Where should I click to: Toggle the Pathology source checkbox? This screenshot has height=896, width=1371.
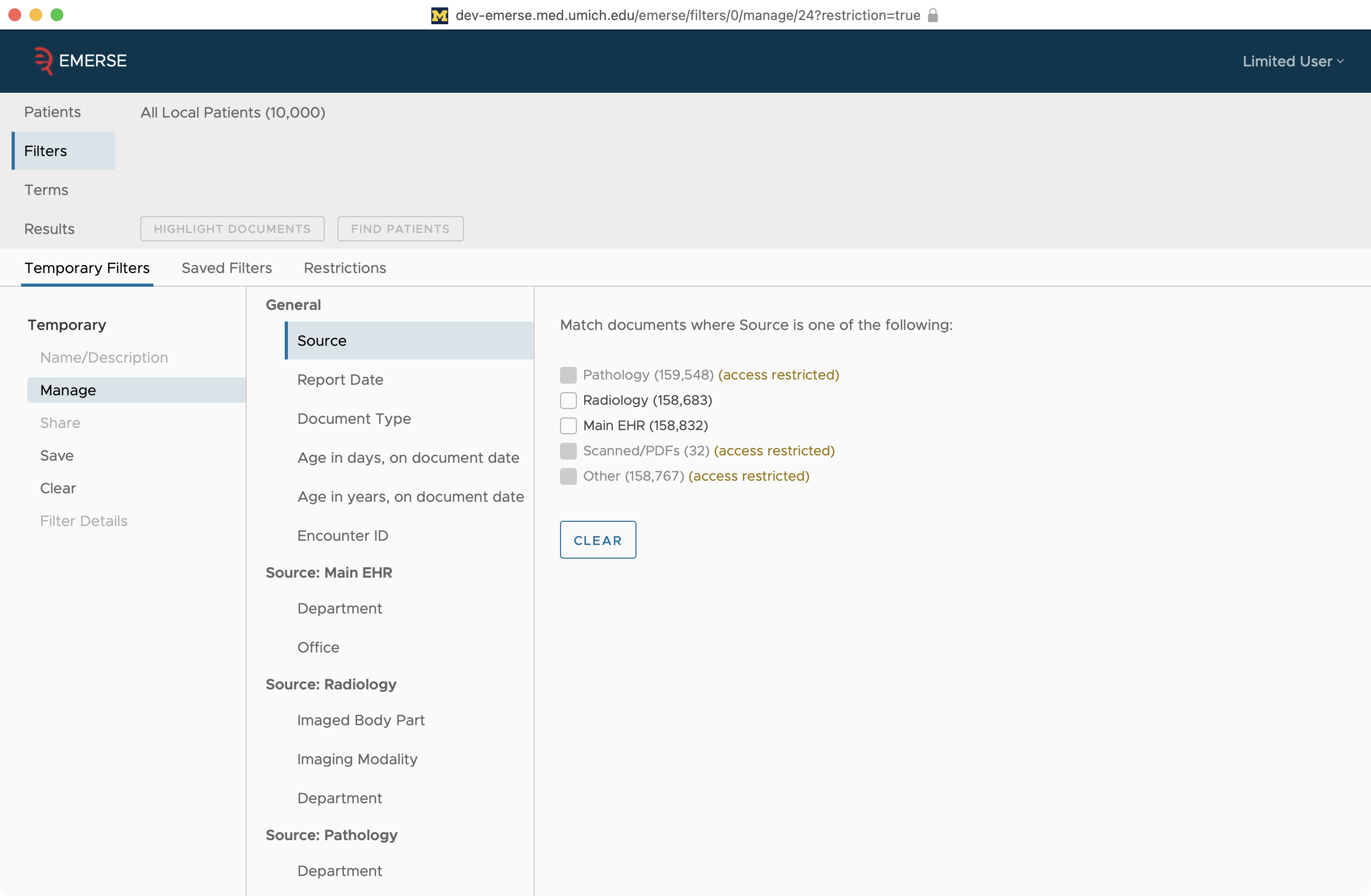pyautogui.click(x=568, y=375)
